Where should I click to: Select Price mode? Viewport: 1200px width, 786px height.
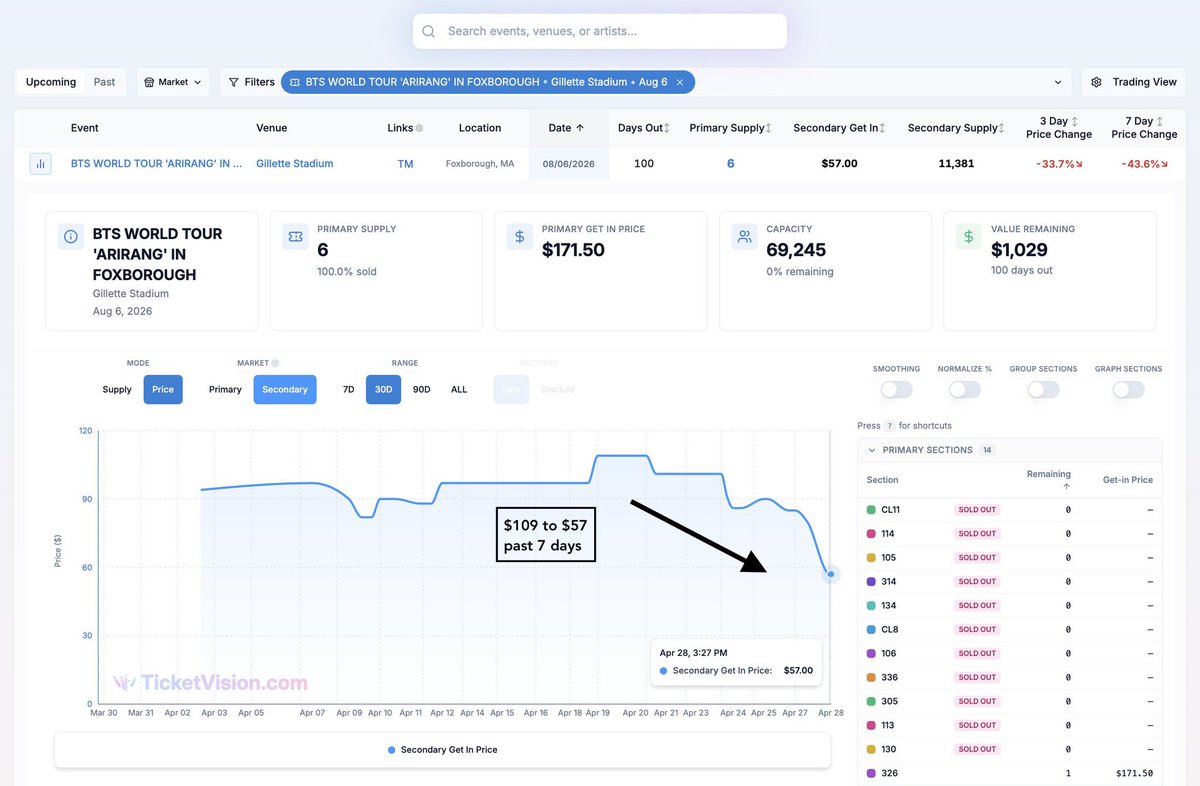[163, 389]
